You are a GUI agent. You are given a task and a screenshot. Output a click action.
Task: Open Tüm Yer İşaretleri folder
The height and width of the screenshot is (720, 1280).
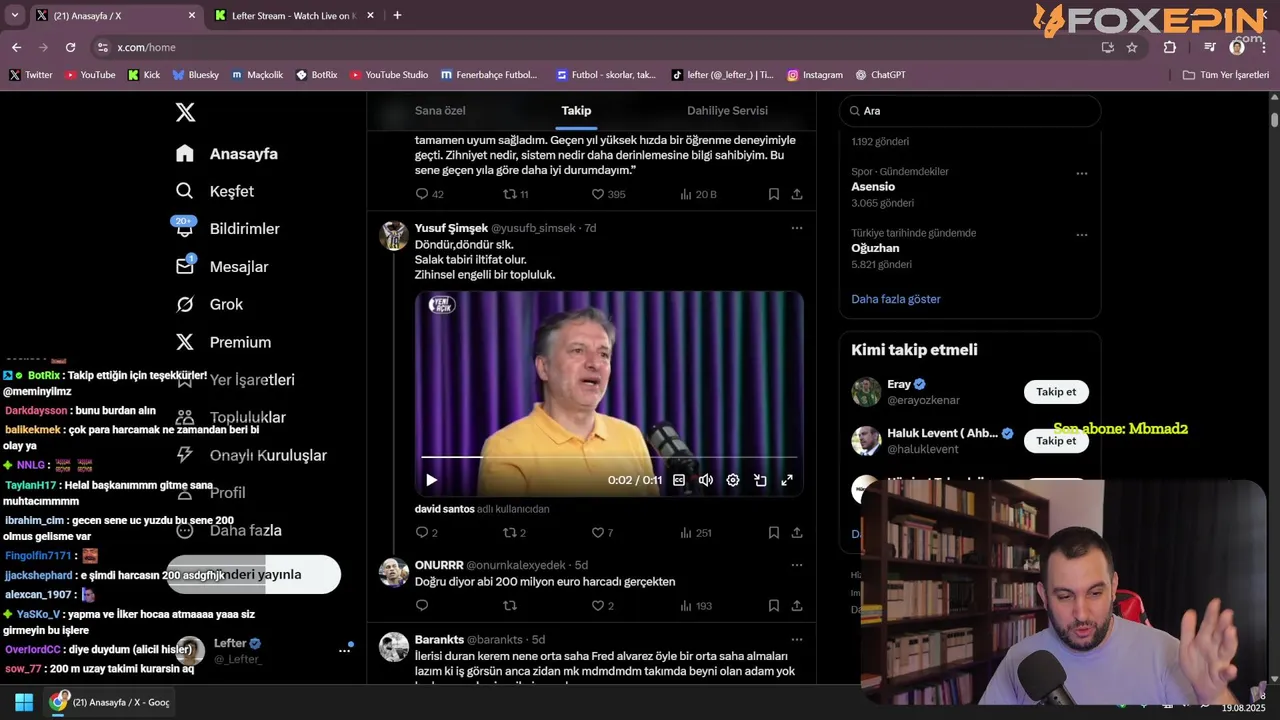[1226, 75]
